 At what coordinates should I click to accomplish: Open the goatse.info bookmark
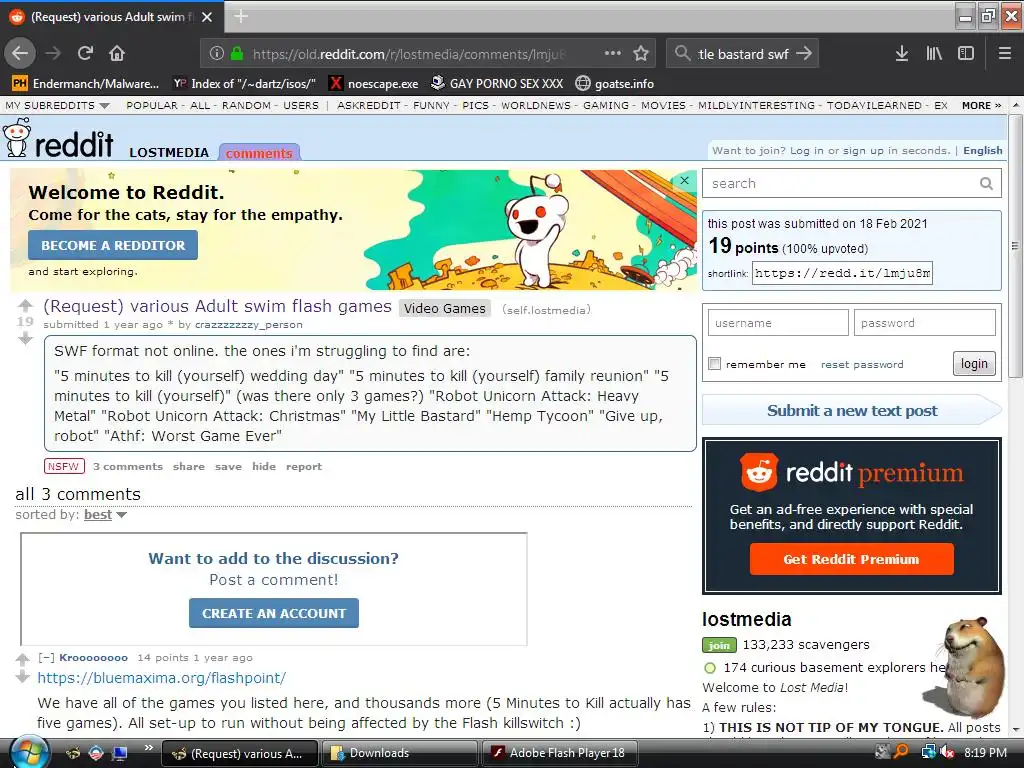pyautogui.click(x=615, y=84)
